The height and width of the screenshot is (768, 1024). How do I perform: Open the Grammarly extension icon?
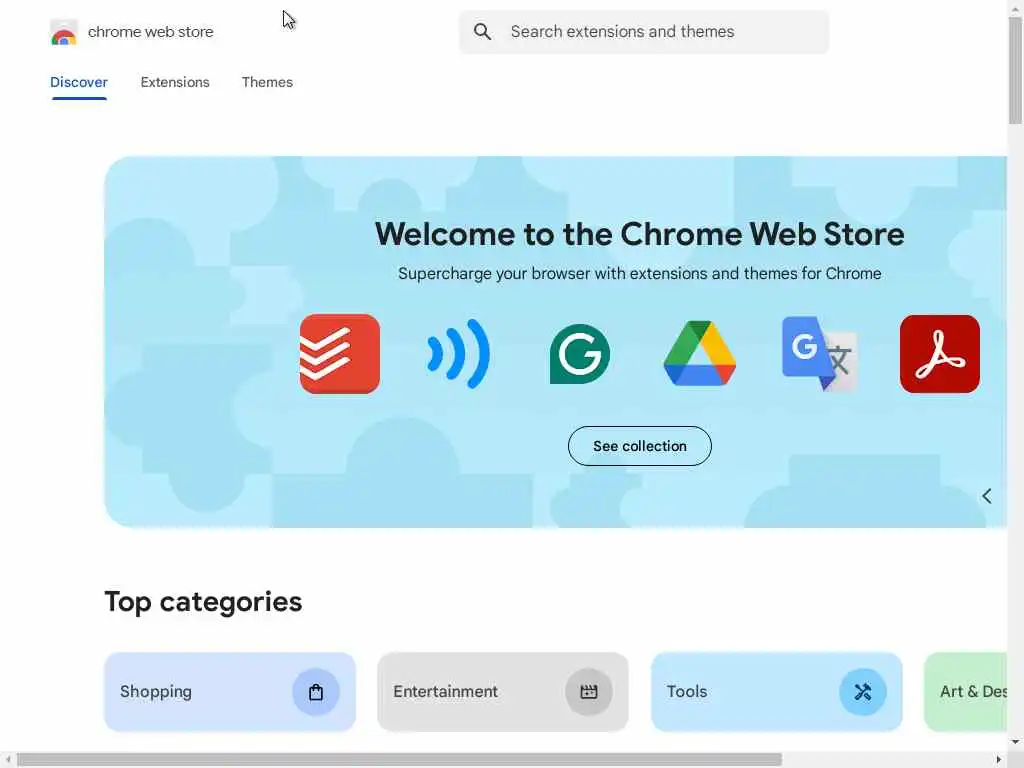[x=580, y=354]
